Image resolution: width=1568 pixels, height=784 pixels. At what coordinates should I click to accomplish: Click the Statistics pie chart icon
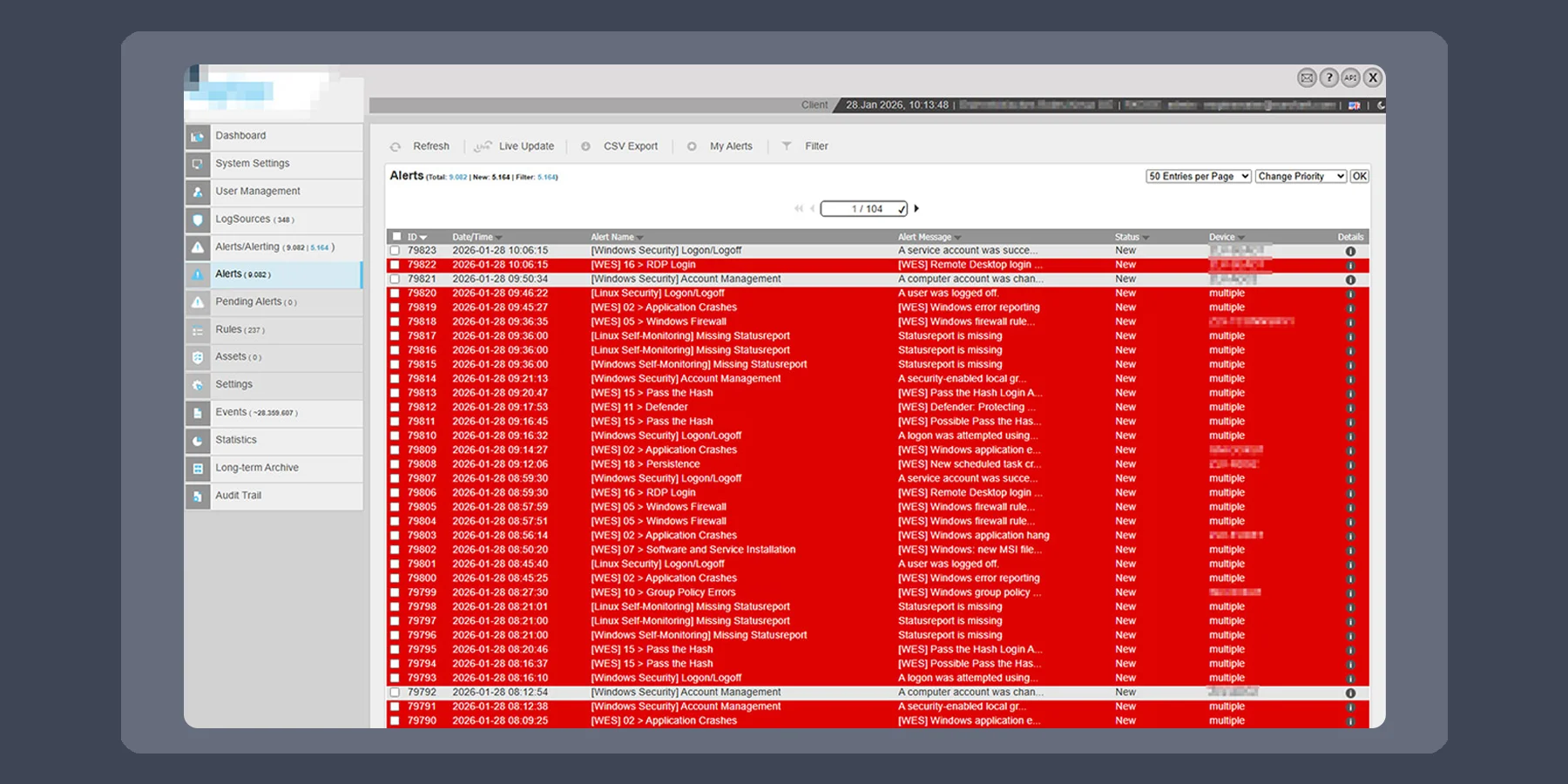coord(198,441)
